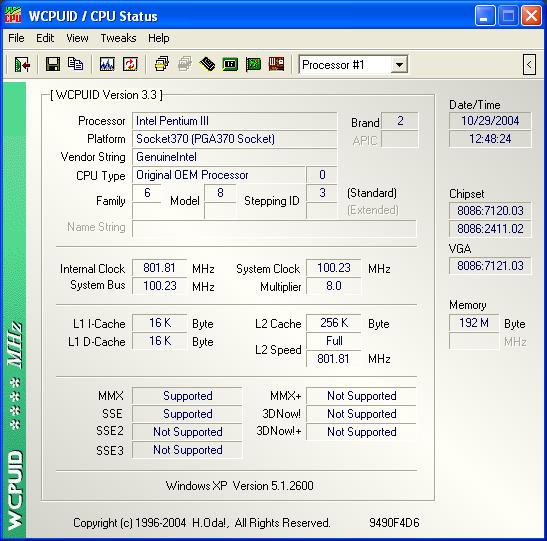Screen dimensions: 547x541
Task: Click the SSE2 Not Supported field
Action: point(187,432)
